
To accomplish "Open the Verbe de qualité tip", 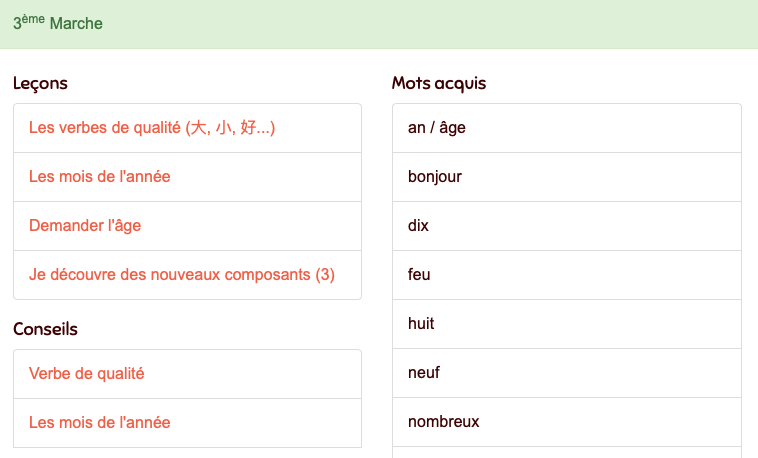I will click(x=87, y=374).
